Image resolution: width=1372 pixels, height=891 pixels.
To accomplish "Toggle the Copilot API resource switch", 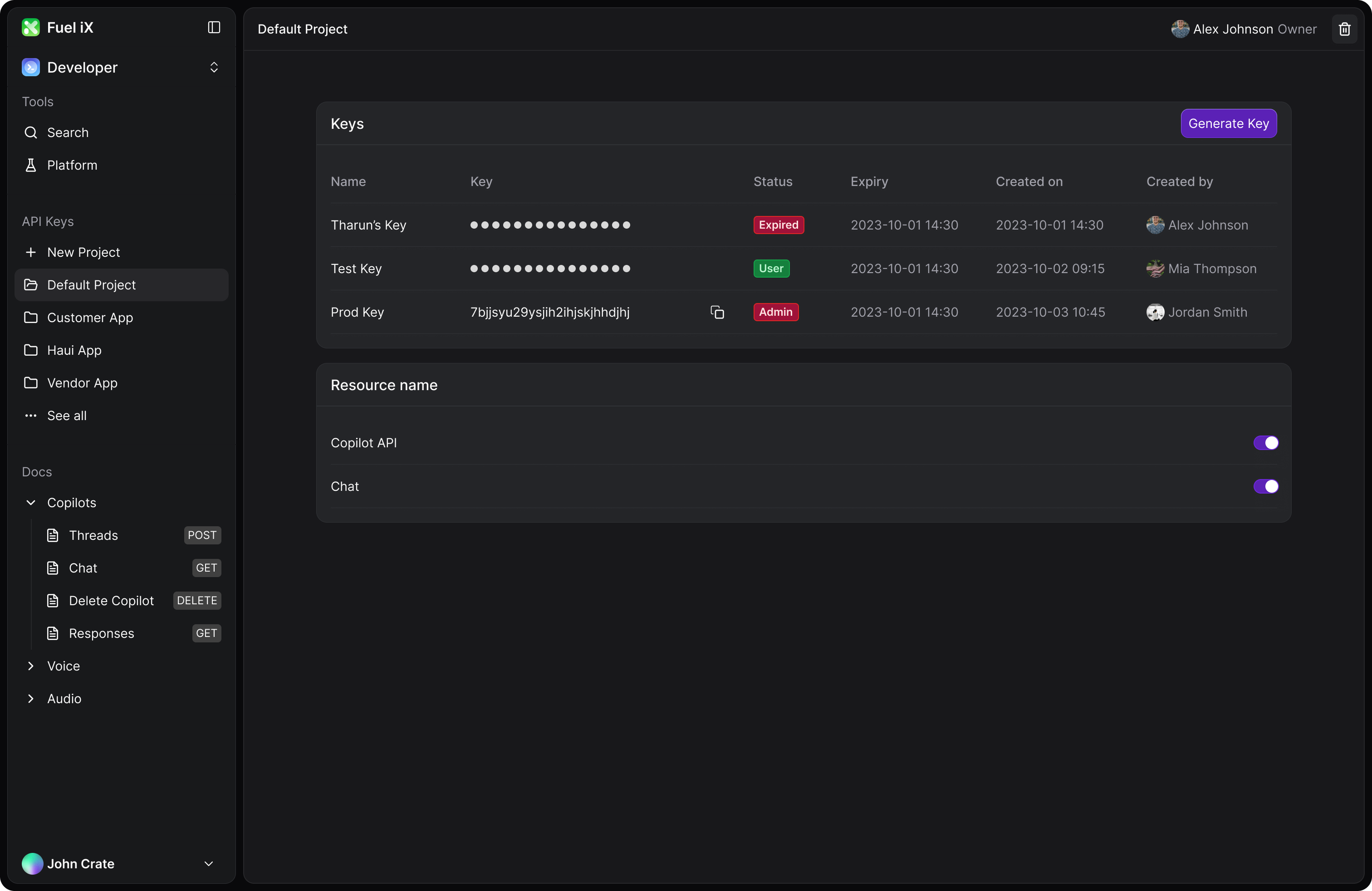I will pyautogui.click(x=1266, y=443).
